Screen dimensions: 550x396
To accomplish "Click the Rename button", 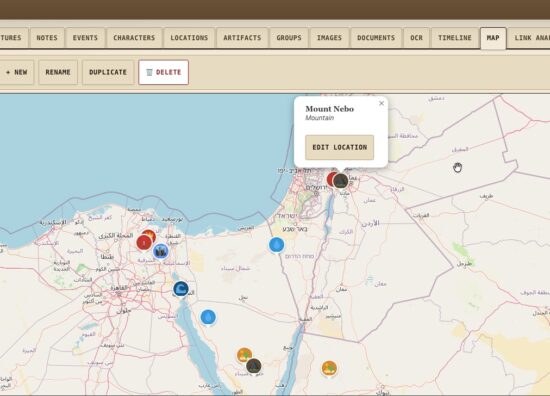I will point(58,72).
